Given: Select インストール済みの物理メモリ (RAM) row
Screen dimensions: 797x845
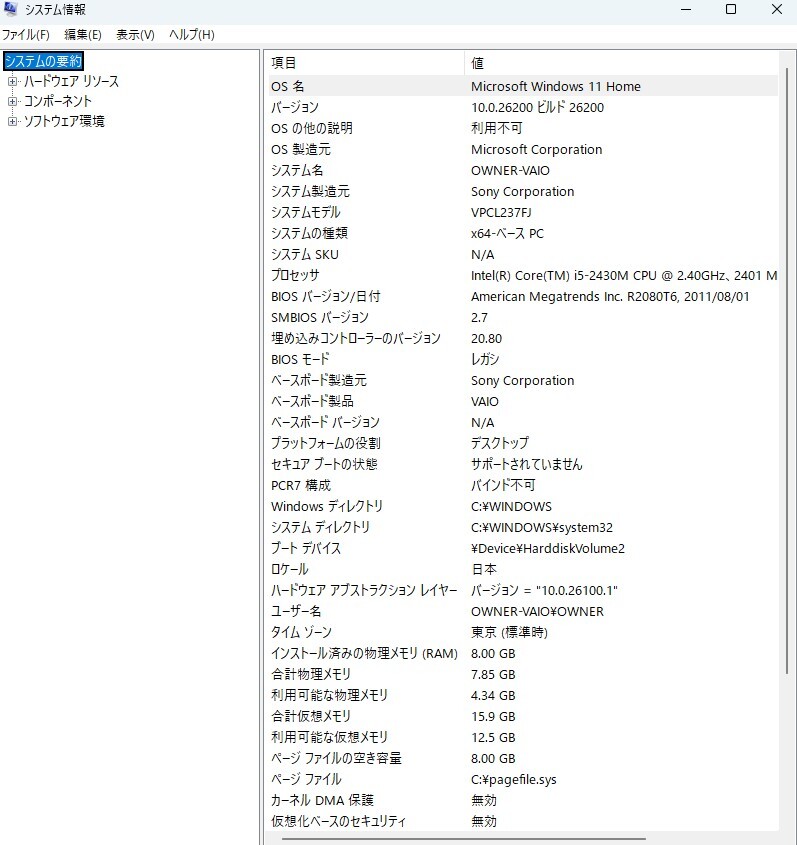Looking at the screenshot, I should [x=523, y=654].
